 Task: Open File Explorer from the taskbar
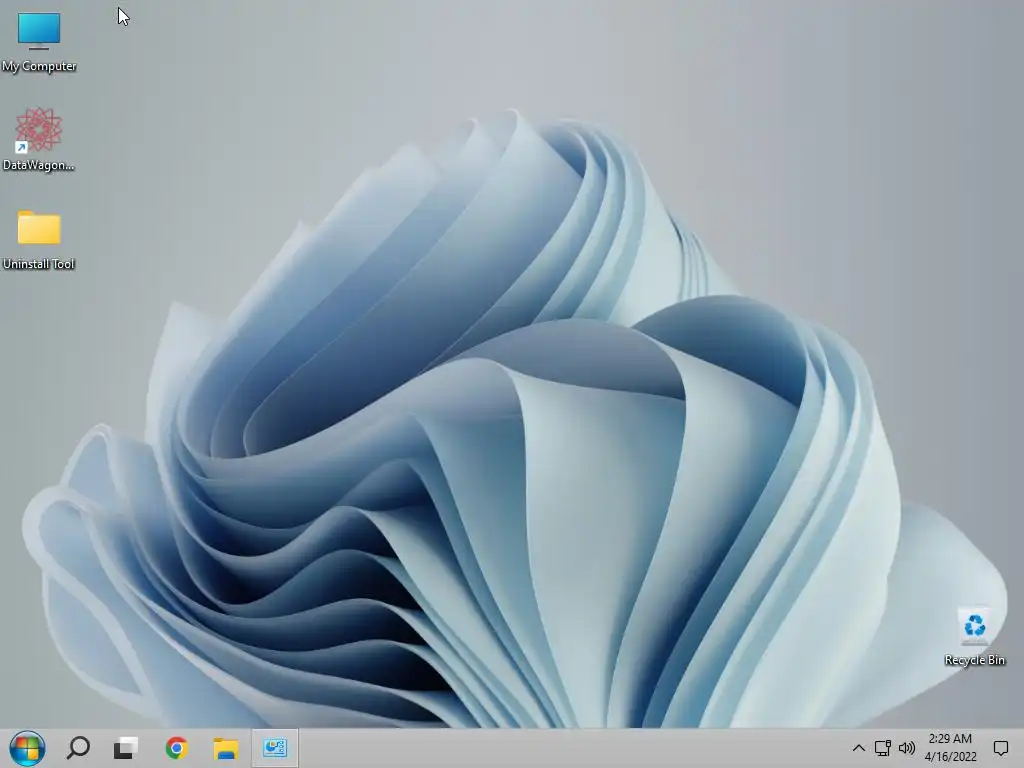226,748
